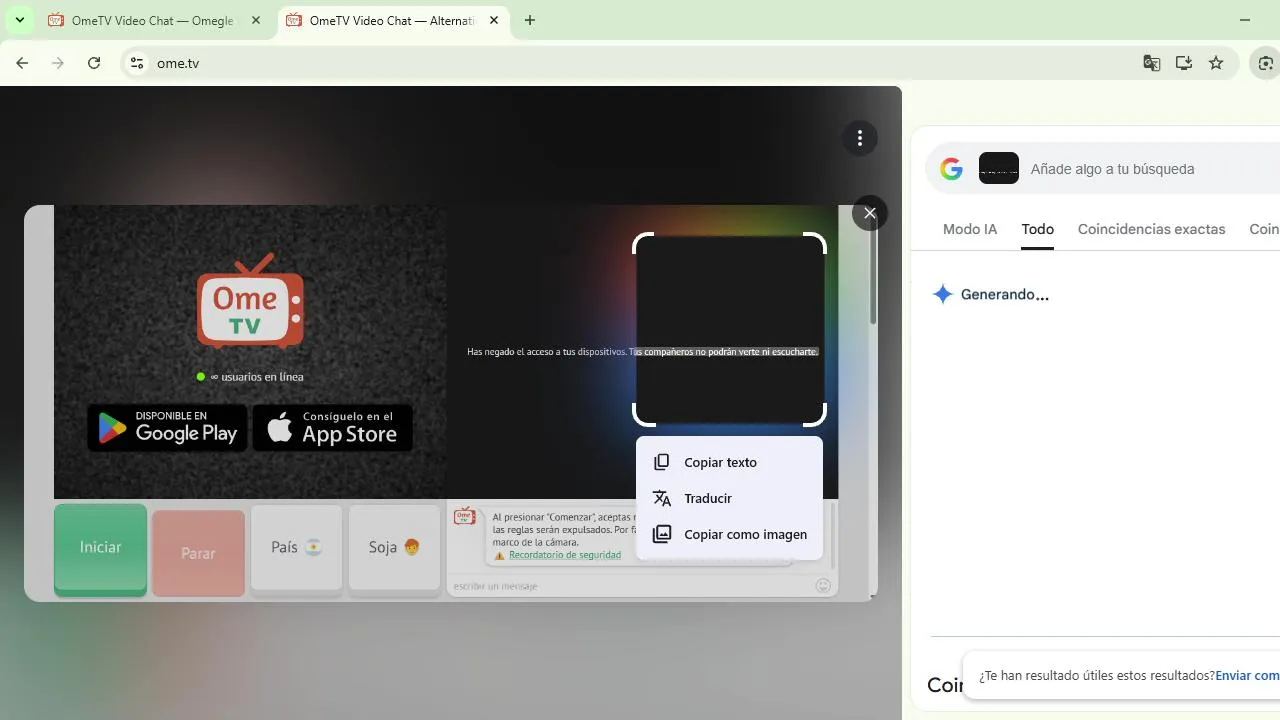Viewport: 1280px width, 720px height.
Task: Bookmark this page with the star
Action: click(1216, 63)
